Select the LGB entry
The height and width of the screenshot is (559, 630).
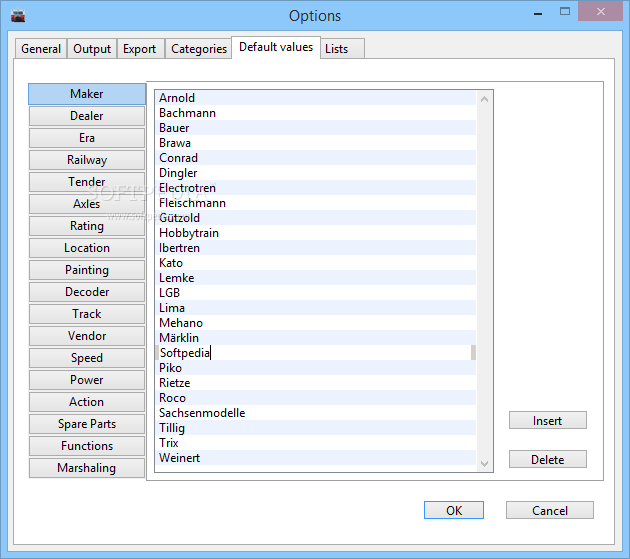click(x=316, y=293)
